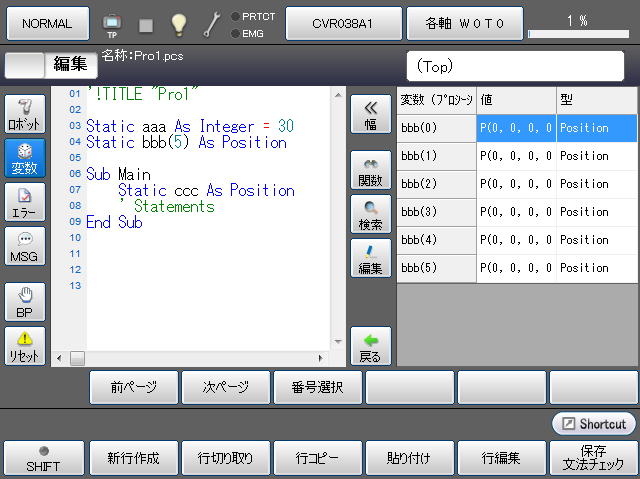
Task: Click the 新行作成 (new line) button
Action: point(134,459)
